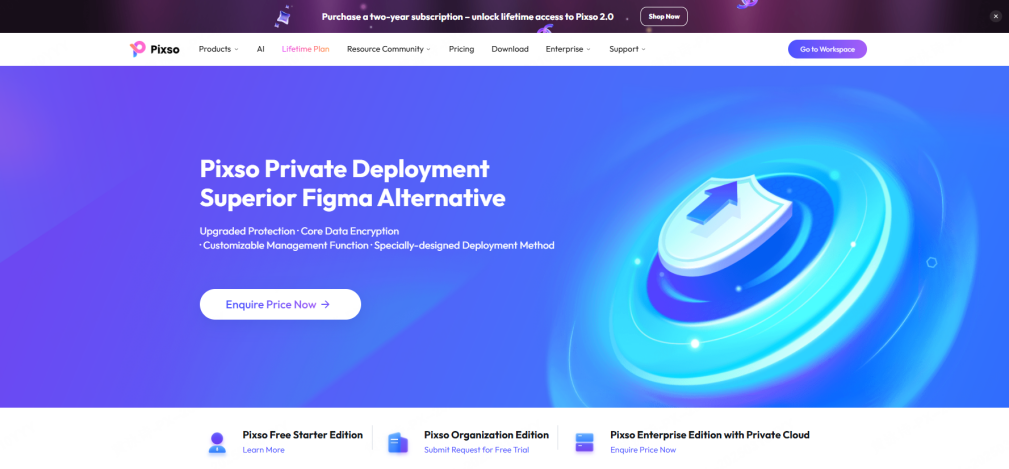
Task: Open the AI menu item
Action: [261, 49]
